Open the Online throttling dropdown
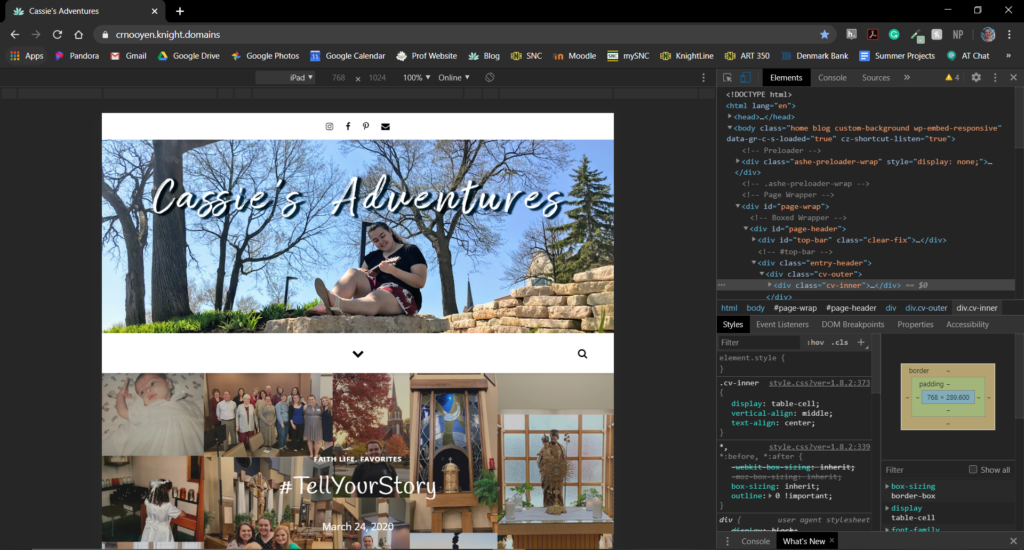This screenshot has height=550, width=1024. pos(453,77)
